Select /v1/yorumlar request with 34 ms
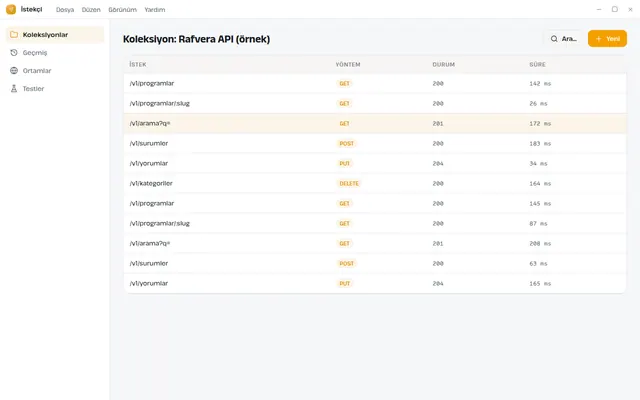 pyautogui.click(x=375, y=163)
